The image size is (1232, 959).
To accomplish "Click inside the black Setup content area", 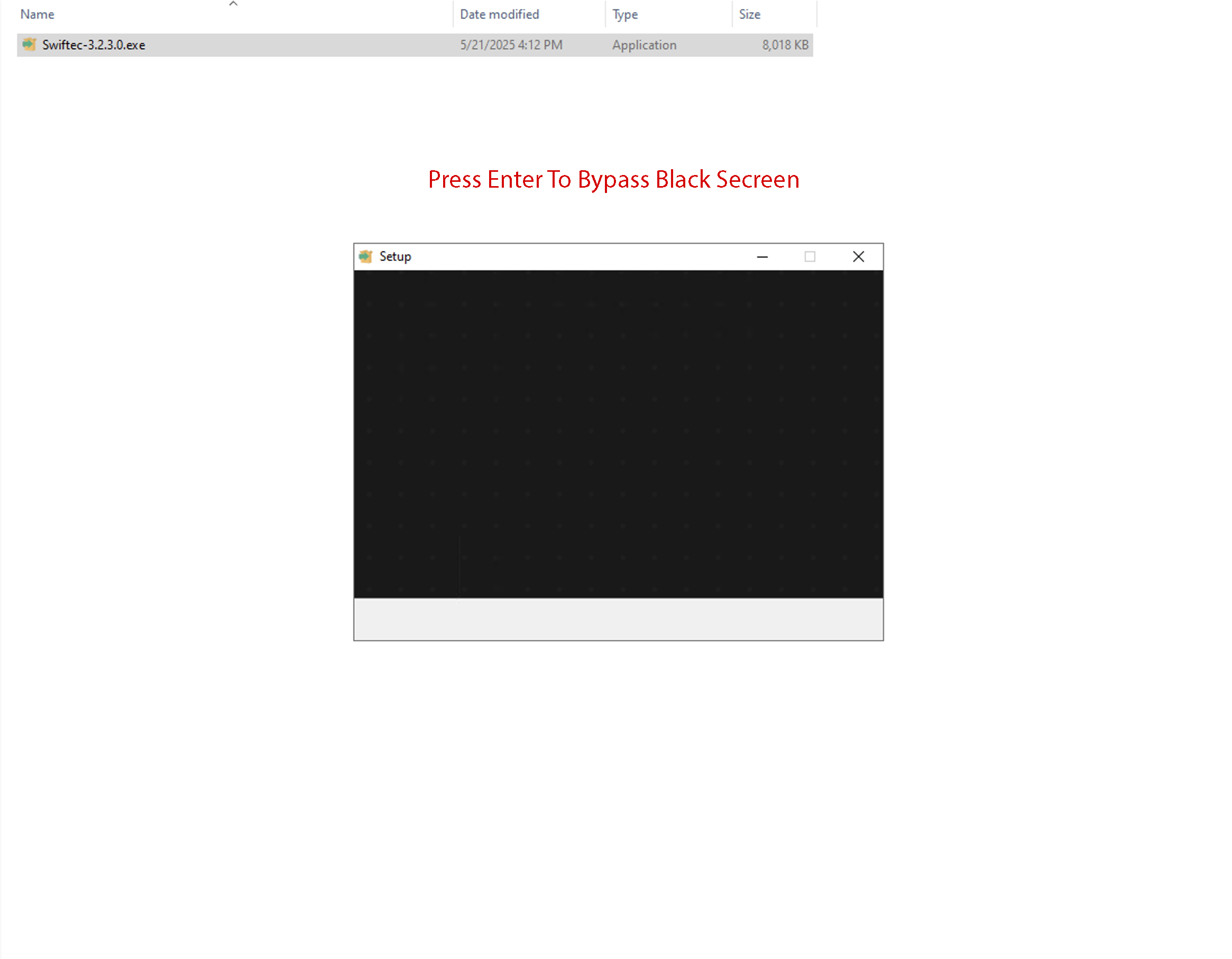I will [618, 434].
